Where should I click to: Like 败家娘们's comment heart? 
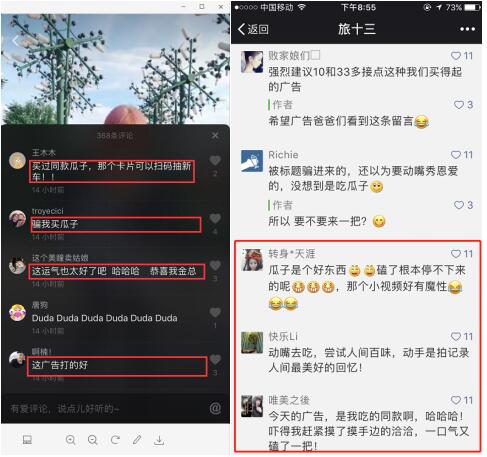[456, 56]
